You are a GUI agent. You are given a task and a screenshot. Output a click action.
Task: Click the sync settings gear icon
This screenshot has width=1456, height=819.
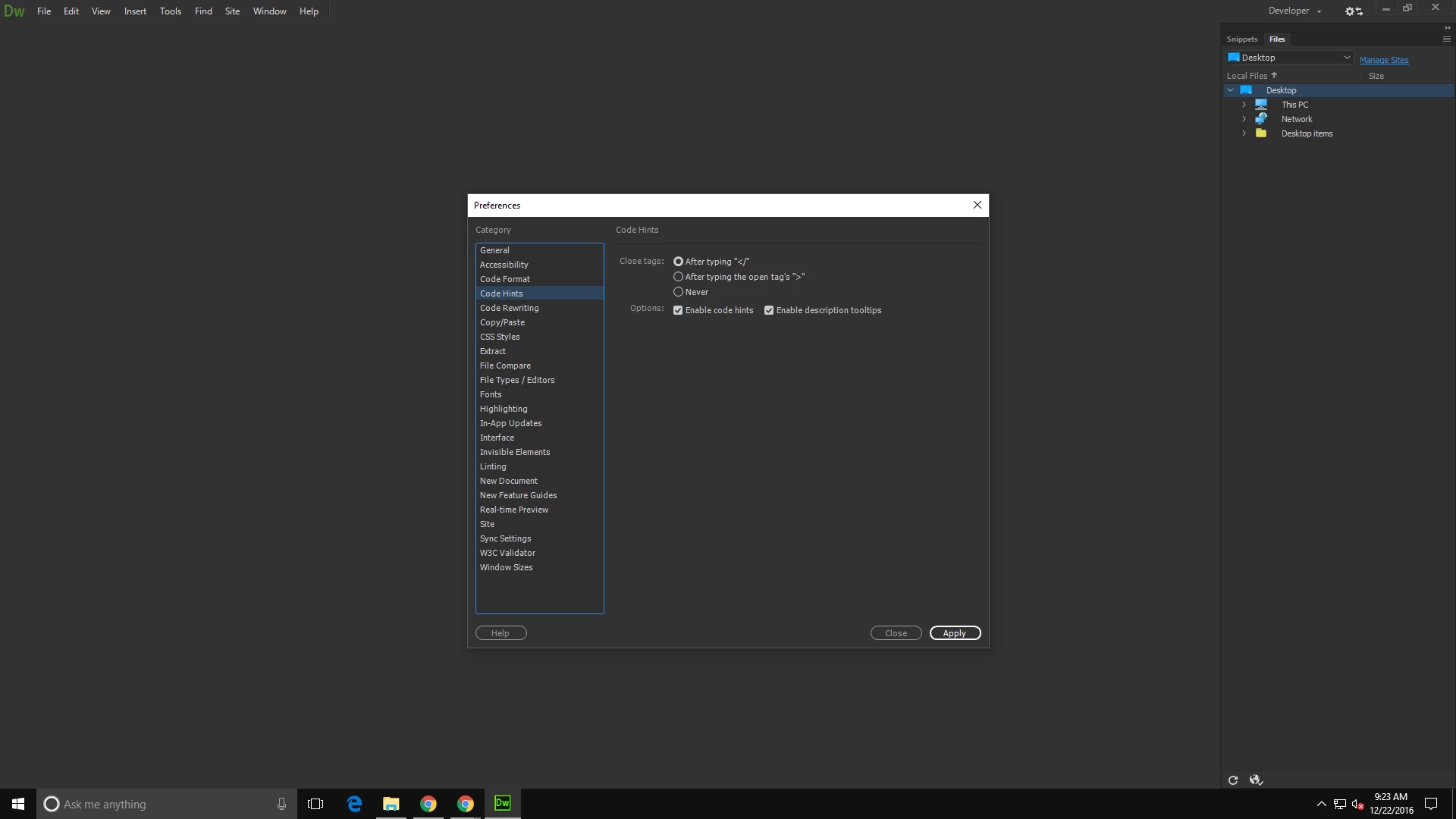pos(1354,11)
